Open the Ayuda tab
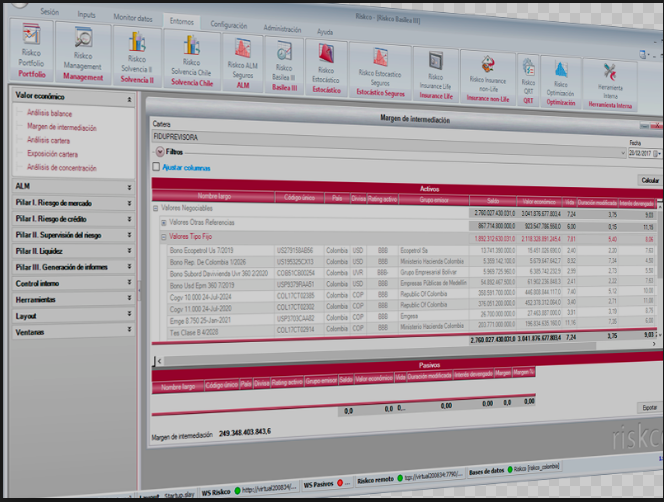664x502 pixels. coord(325,32)
